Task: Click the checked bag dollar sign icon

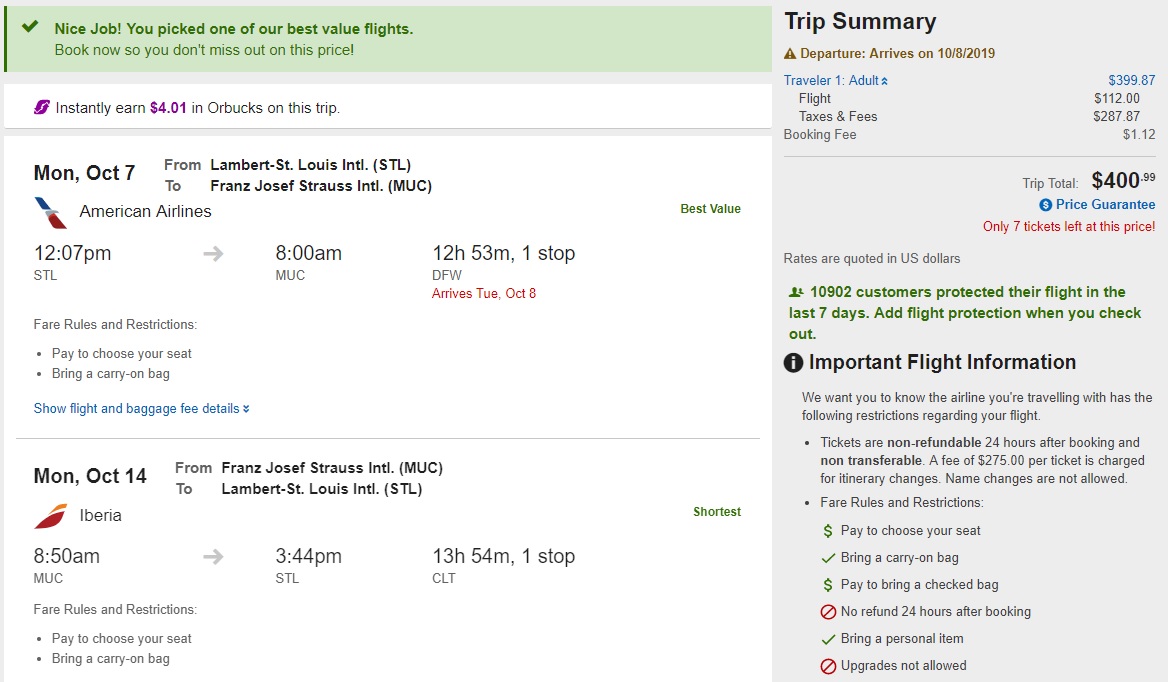Action: coord(828,585)
